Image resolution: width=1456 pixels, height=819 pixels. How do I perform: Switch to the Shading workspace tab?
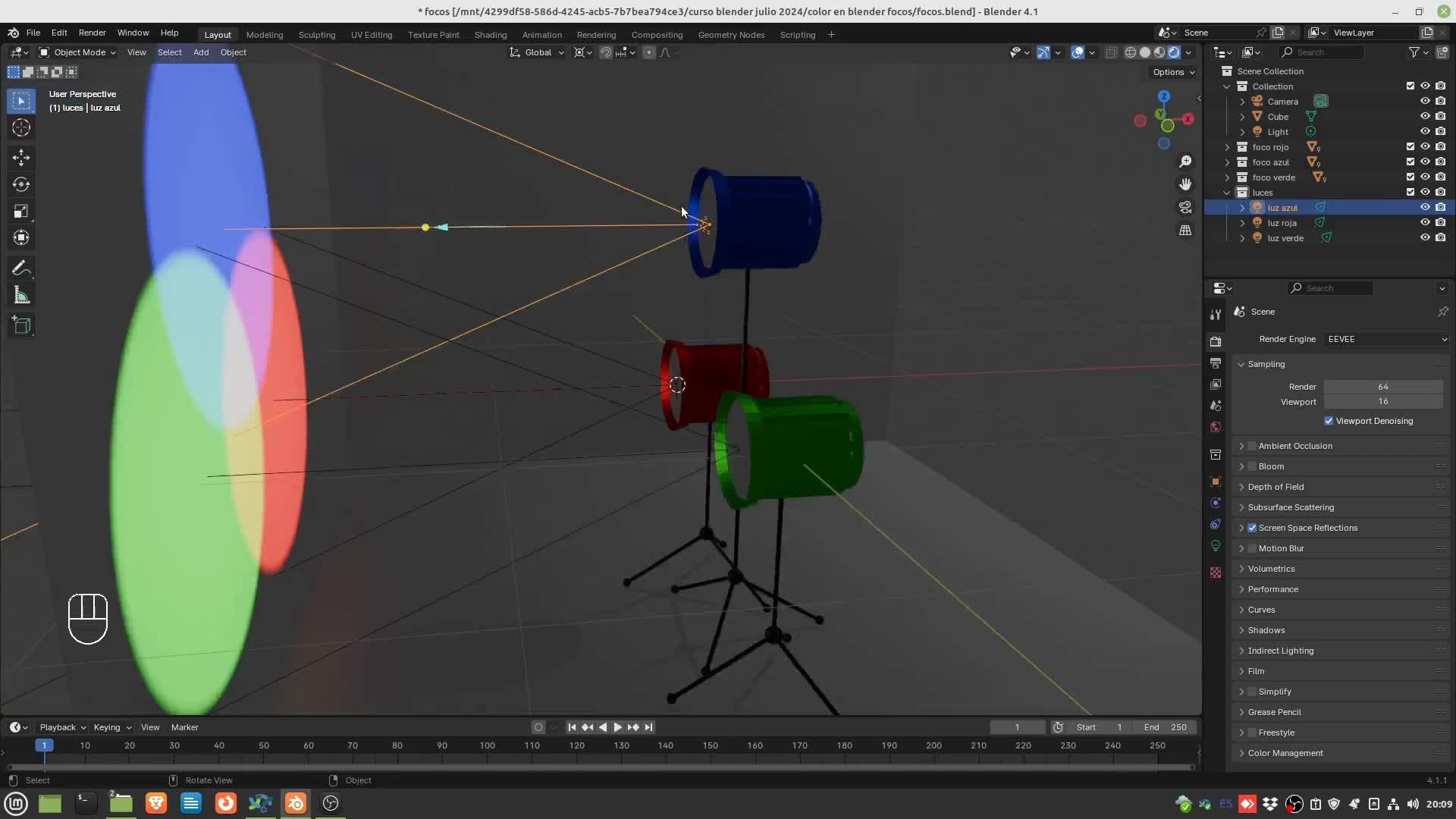(490, 35)
